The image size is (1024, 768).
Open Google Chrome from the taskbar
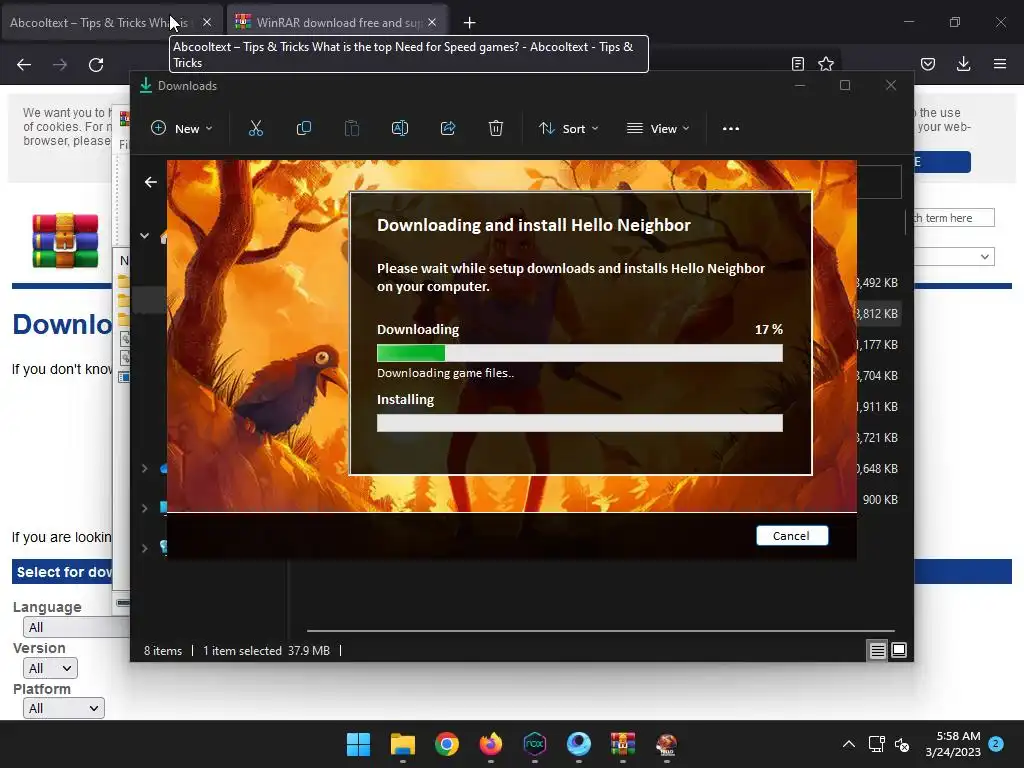[x=447, y=744]
